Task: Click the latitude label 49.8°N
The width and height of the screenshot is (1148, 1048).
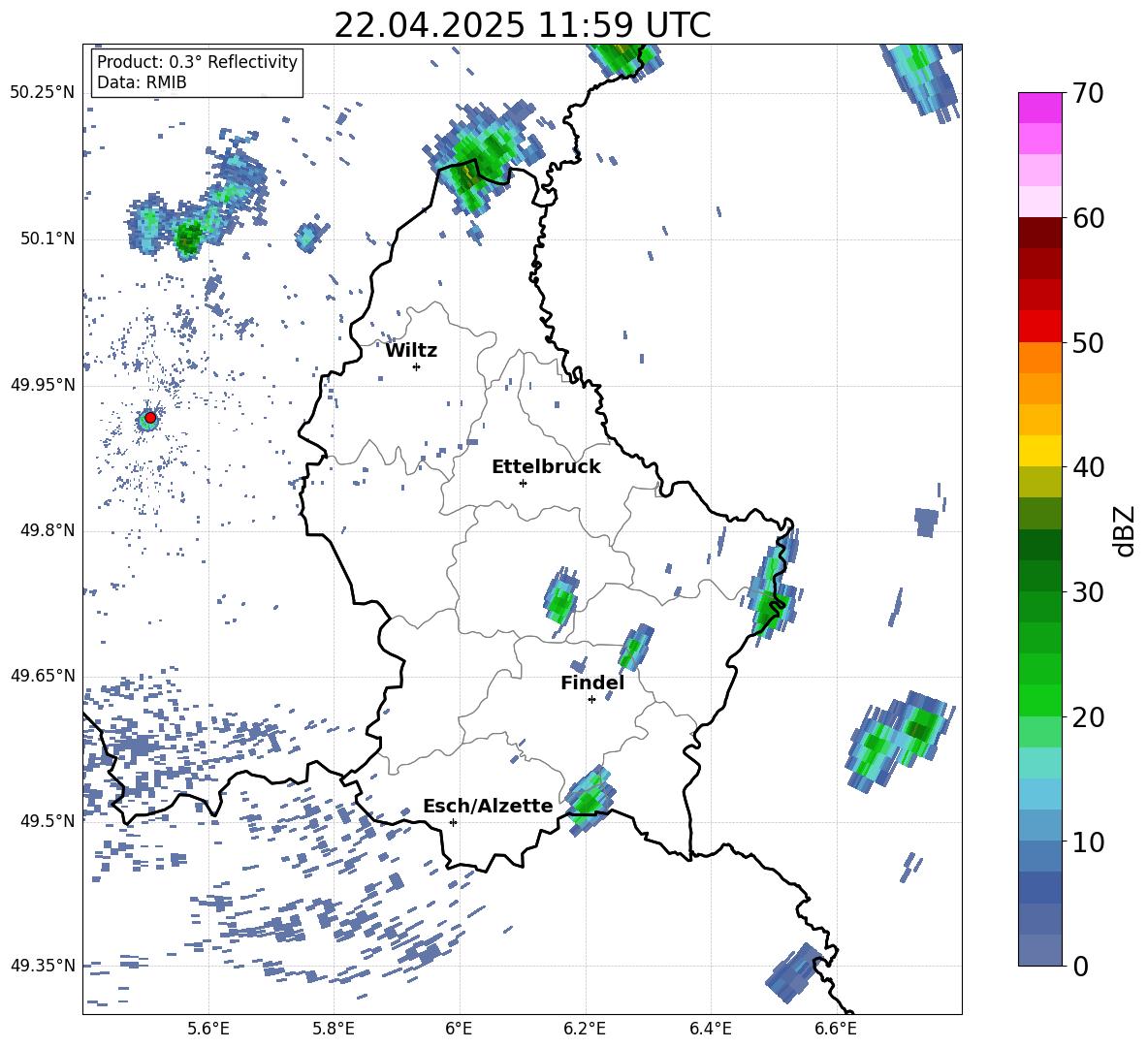Action: coord(48,530)
